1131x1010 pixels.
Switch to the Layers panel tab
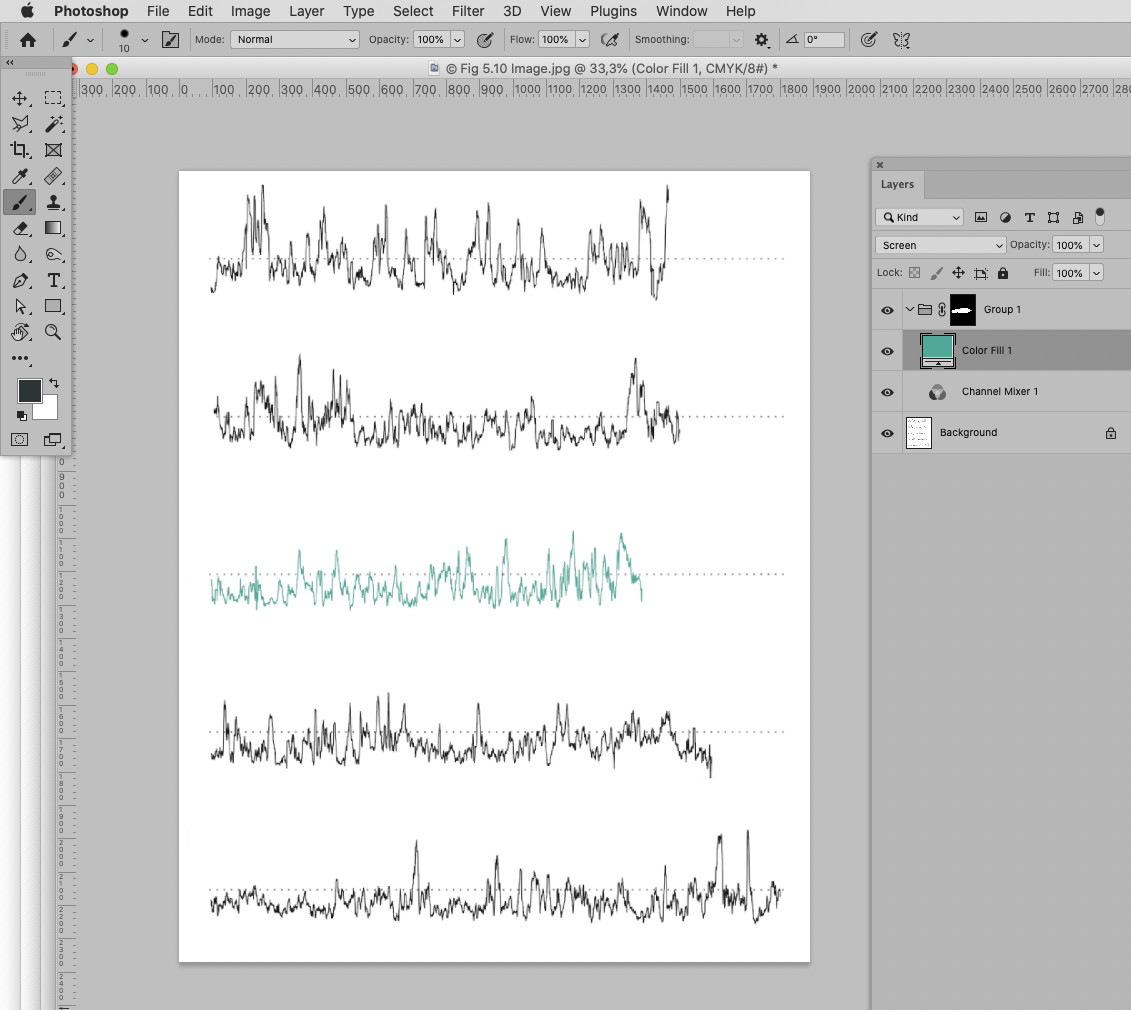[x=897, y=184]
